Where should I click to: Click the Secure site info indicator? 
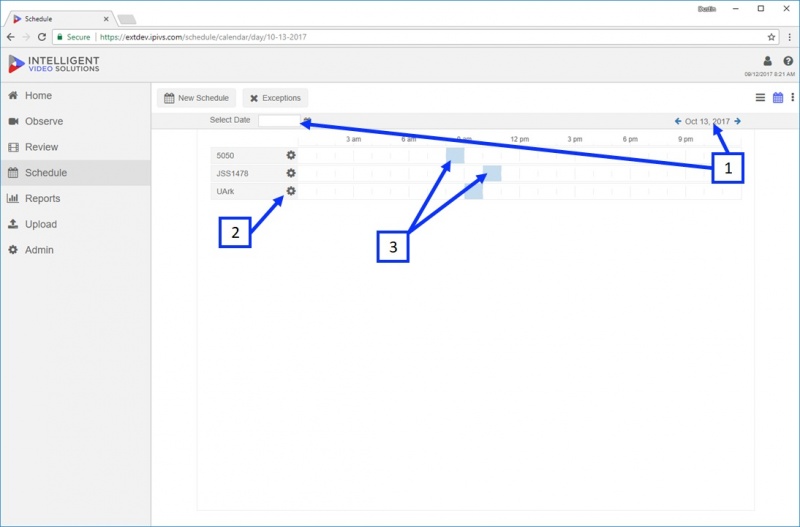point(73,37)
